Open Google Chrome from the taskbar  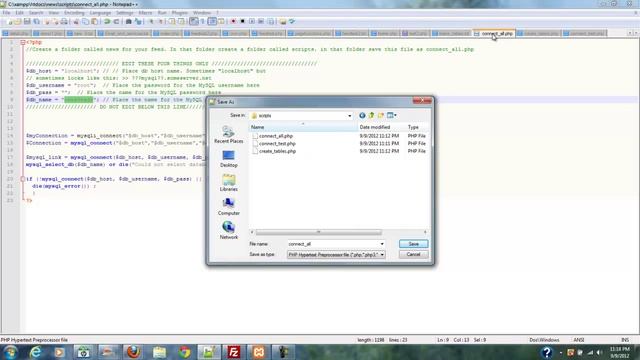point(184,352)
